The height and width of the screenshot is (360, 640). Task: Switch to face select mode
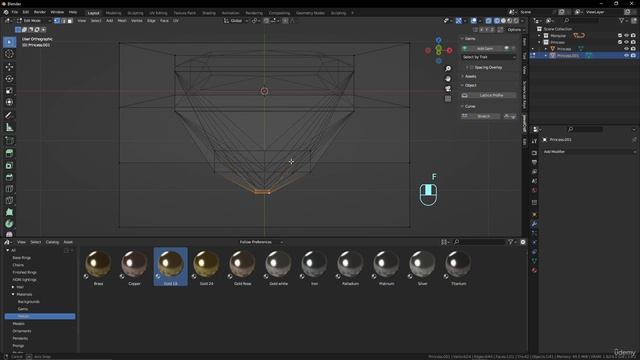[x=70, y=20]
